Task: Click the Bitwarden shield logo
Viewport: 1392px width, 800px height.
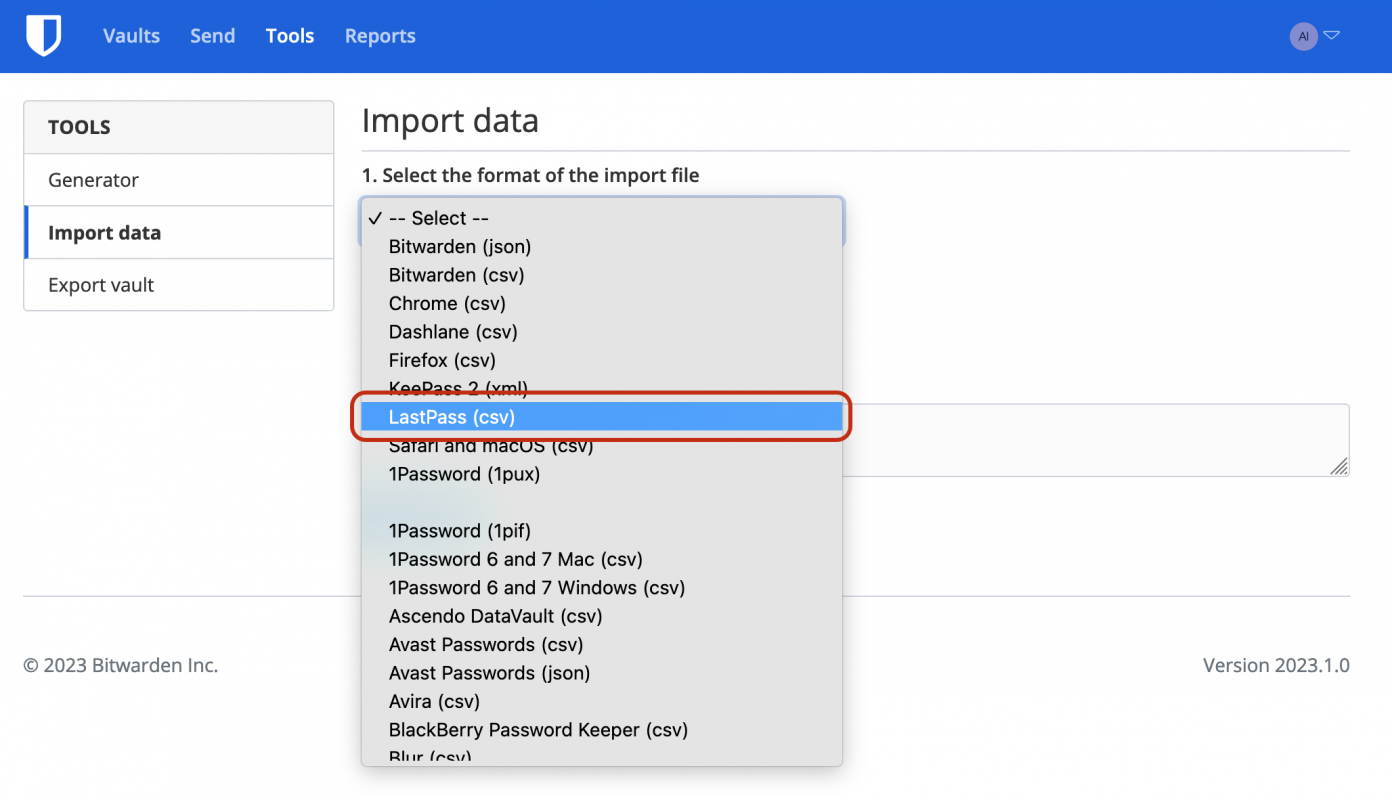Action: pos(43,36)
